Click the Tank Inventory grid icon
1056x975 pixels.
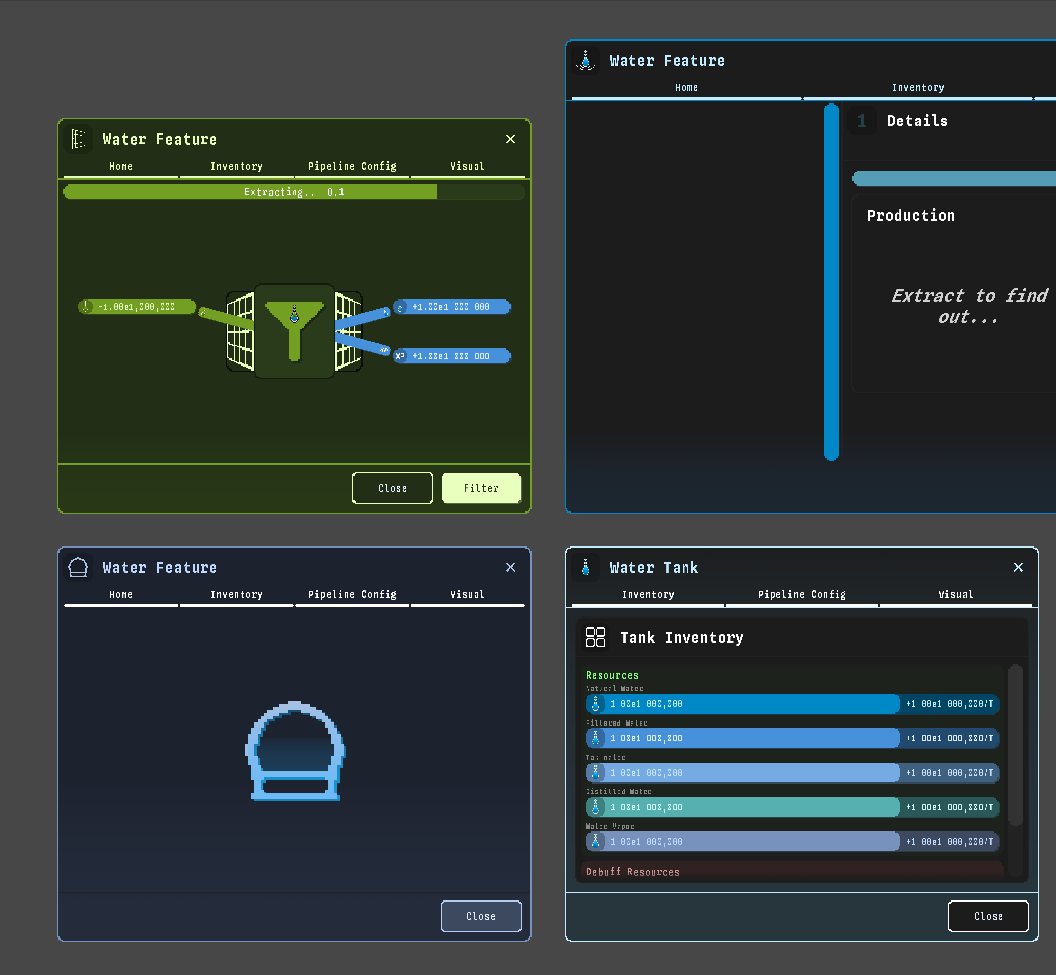(x=596, y=638)
